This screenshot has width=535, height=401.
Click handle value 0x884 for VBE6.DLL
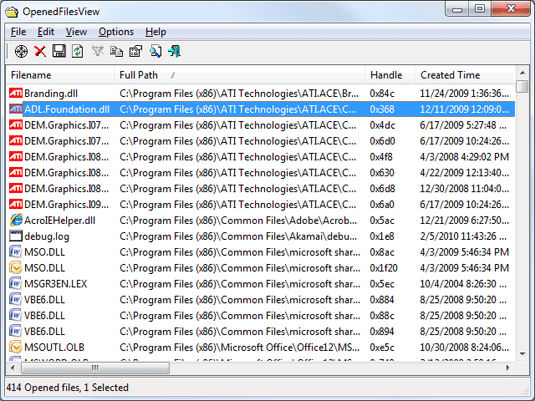(382, 300)
